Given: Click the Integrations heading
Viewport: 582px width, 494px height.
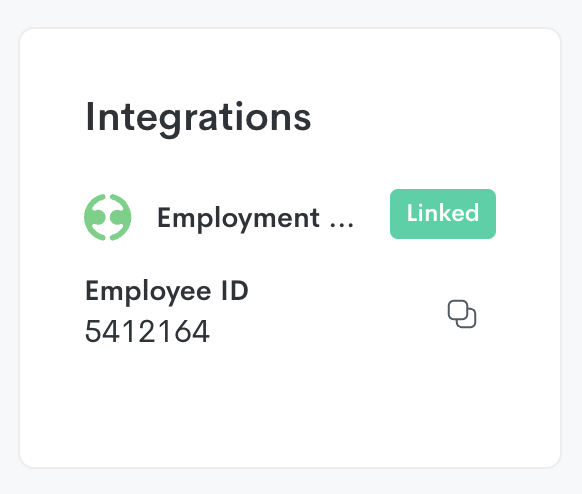Looking at the screenshot, I should coord(198,118).
